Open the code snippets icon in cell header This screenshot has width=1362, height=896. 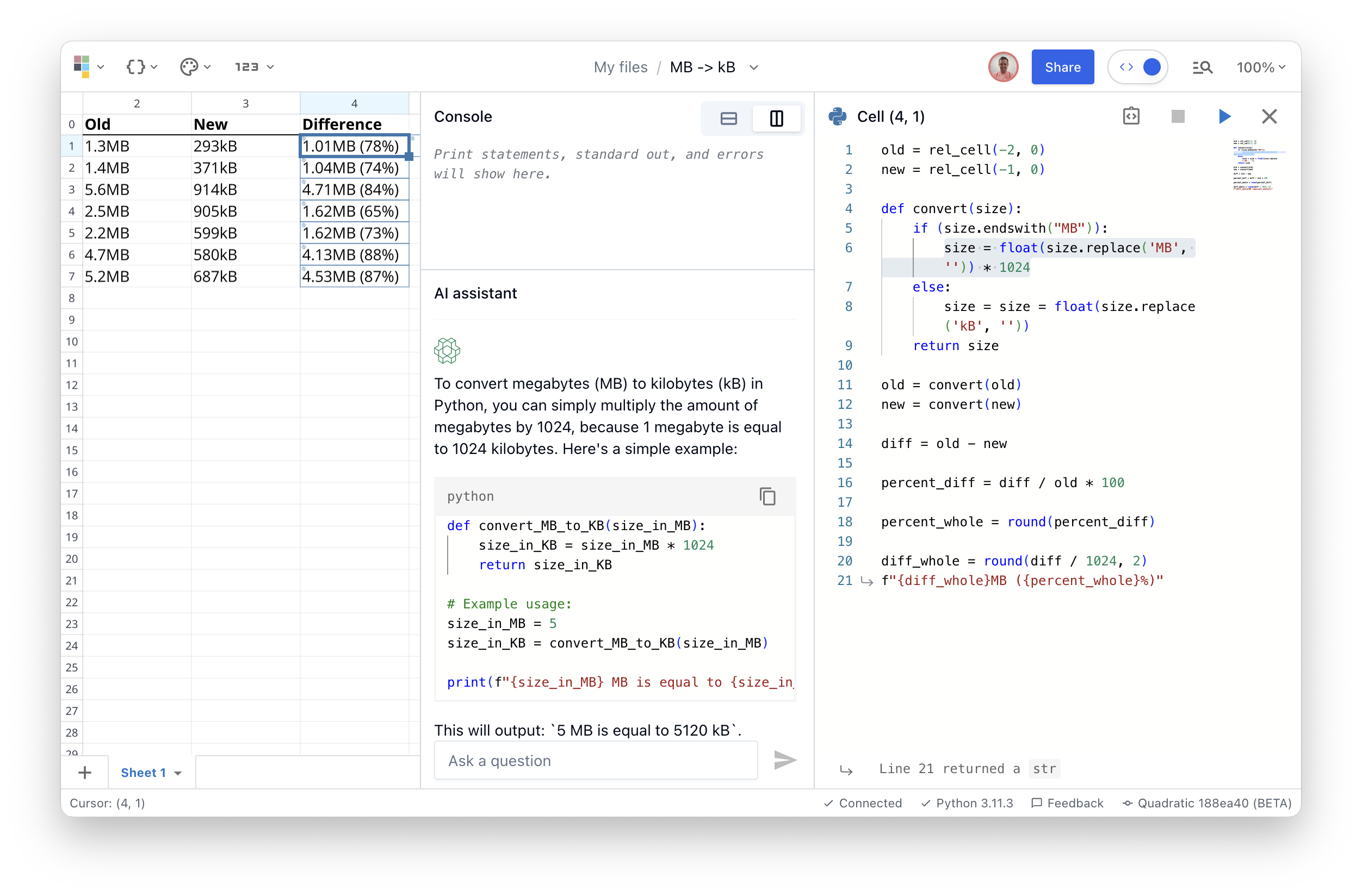(1131, 117)
